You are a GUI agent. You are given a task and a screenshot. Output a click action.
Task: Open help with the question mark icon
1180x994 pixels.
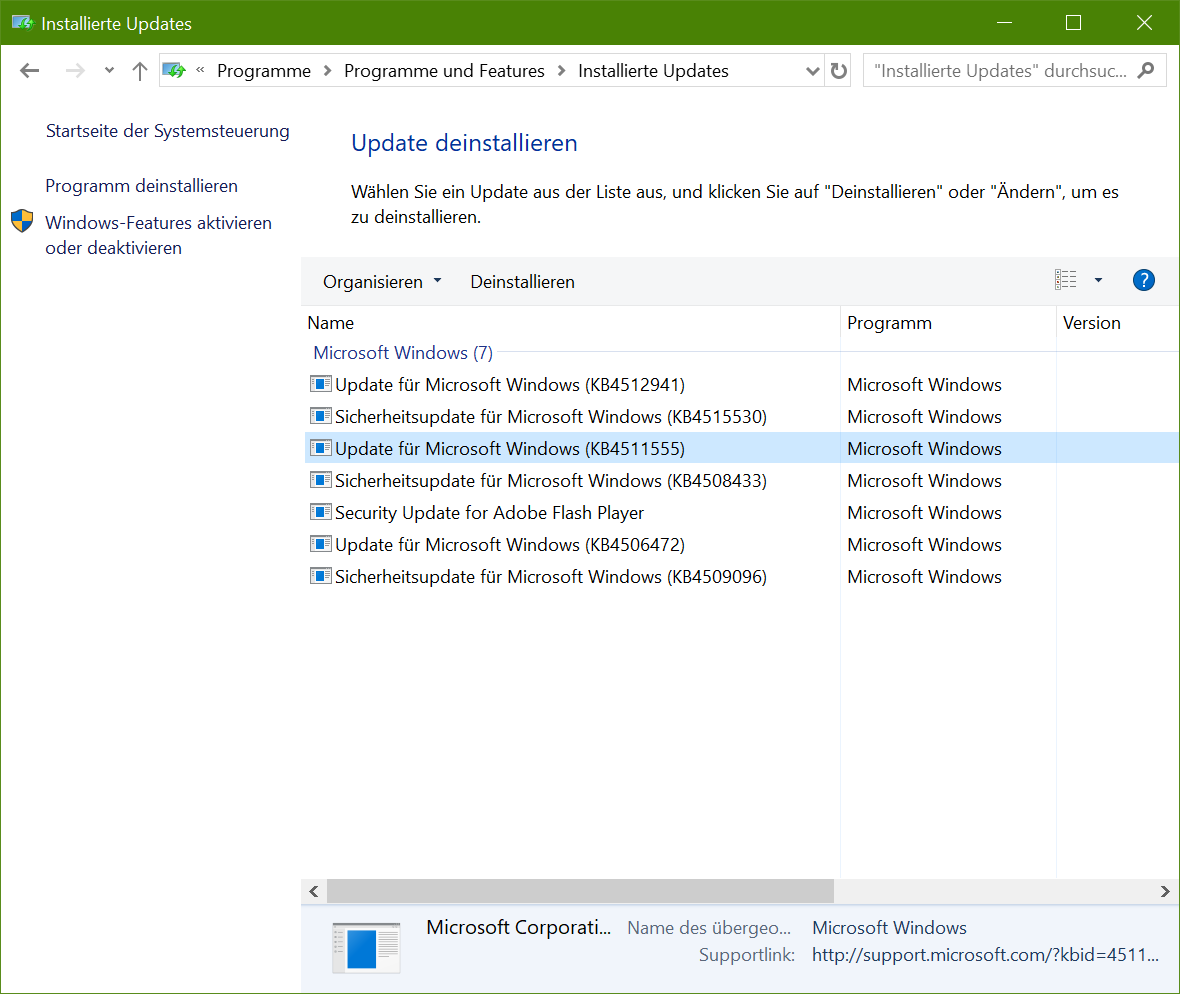1144,280
